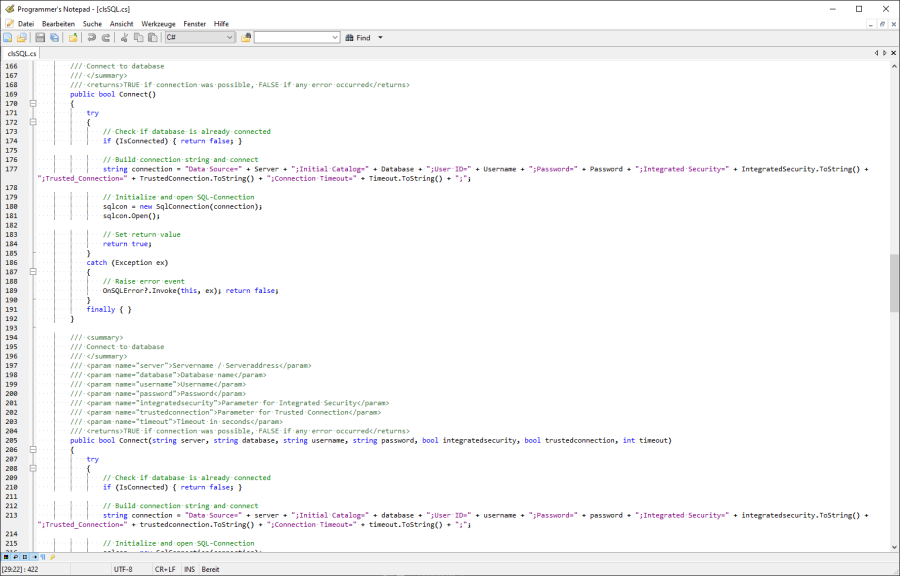This screenshot has height=576, width=900.
Task: Collapse the fold marker at line 169
Action: [x=33, y=103]
